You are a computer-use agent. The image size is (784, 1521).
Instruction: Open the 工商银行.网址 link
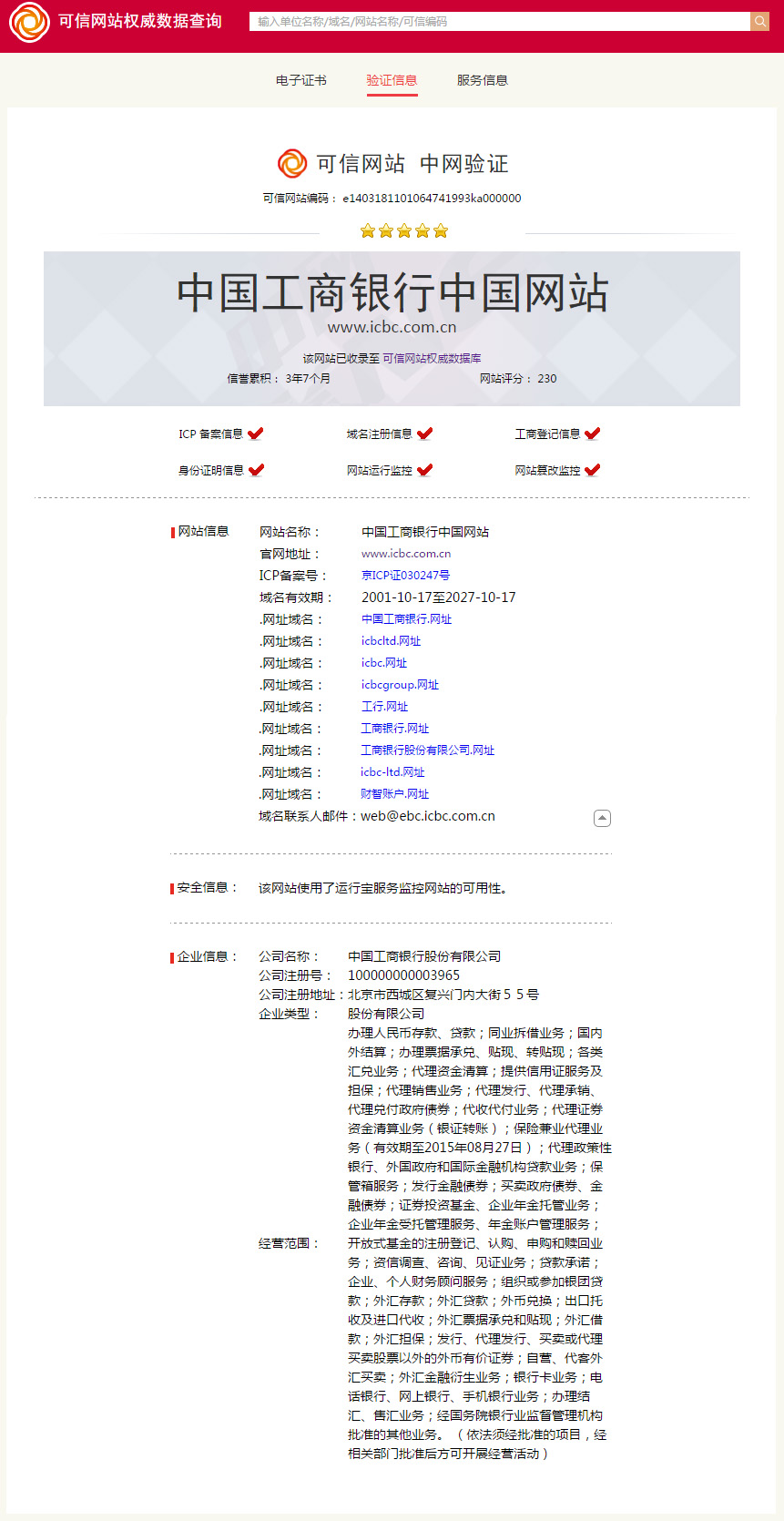395,729
